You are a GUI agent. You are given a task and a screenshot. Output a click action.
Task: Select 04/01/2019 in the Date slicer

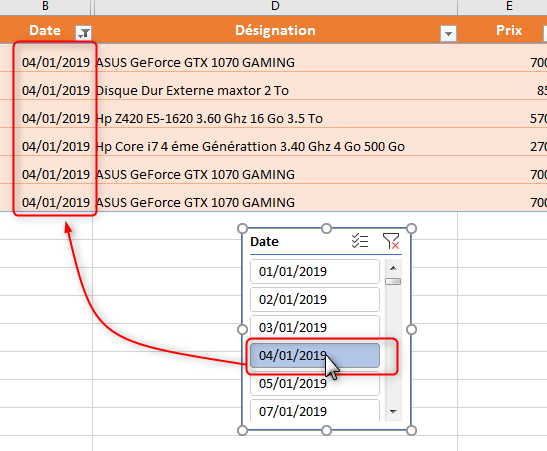click(315, 355)
